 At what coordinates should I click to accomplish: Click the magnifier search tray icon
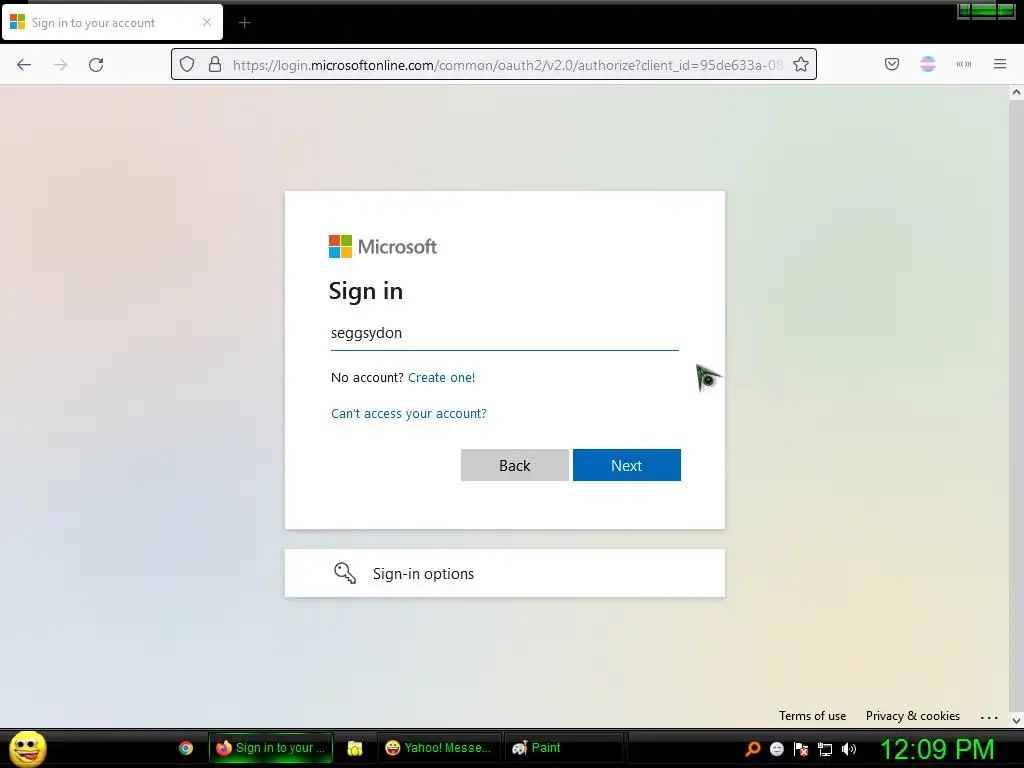pos(753,748)
